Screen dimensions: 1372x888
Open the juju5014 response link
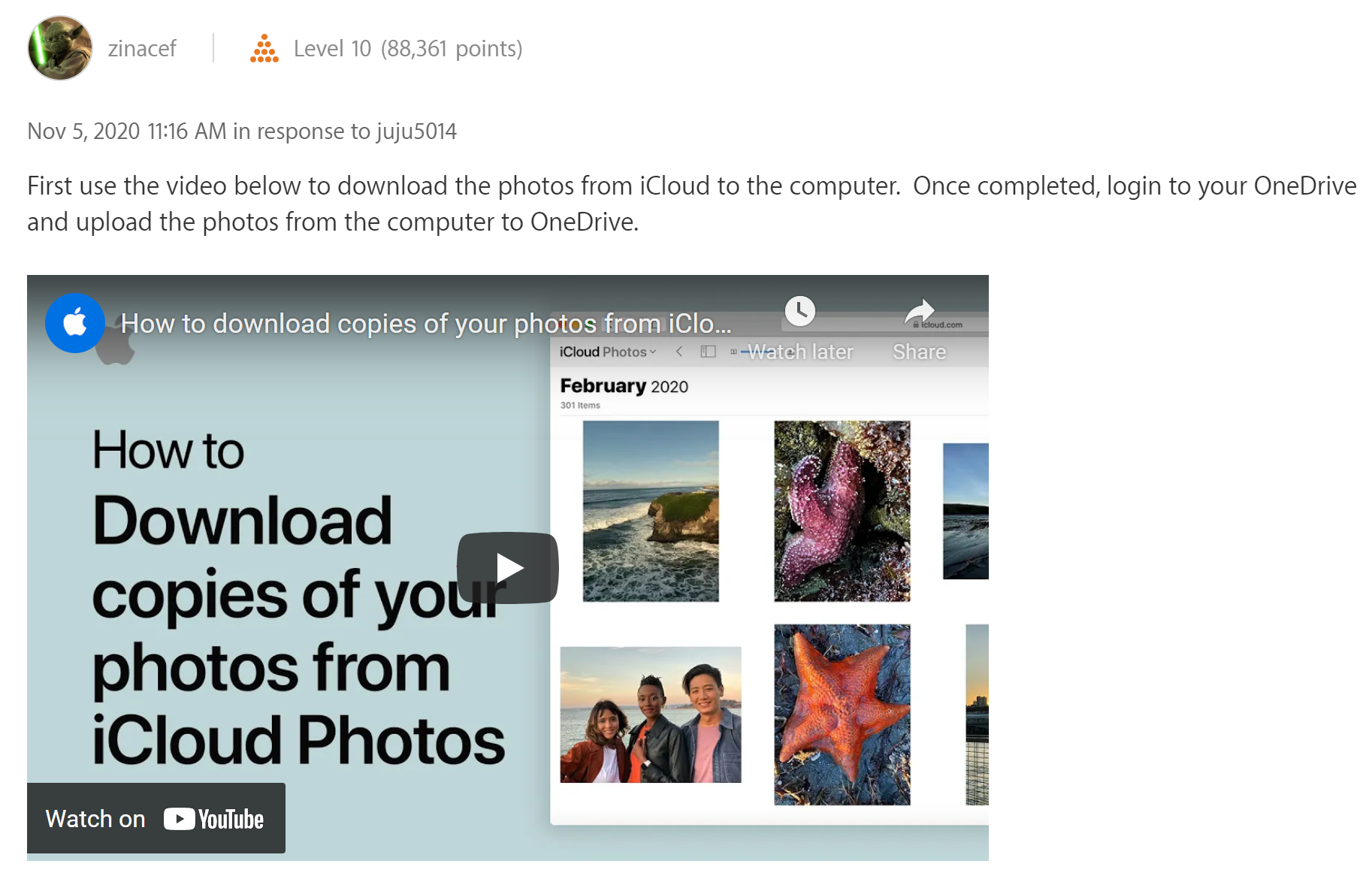(x=416, y=131)
